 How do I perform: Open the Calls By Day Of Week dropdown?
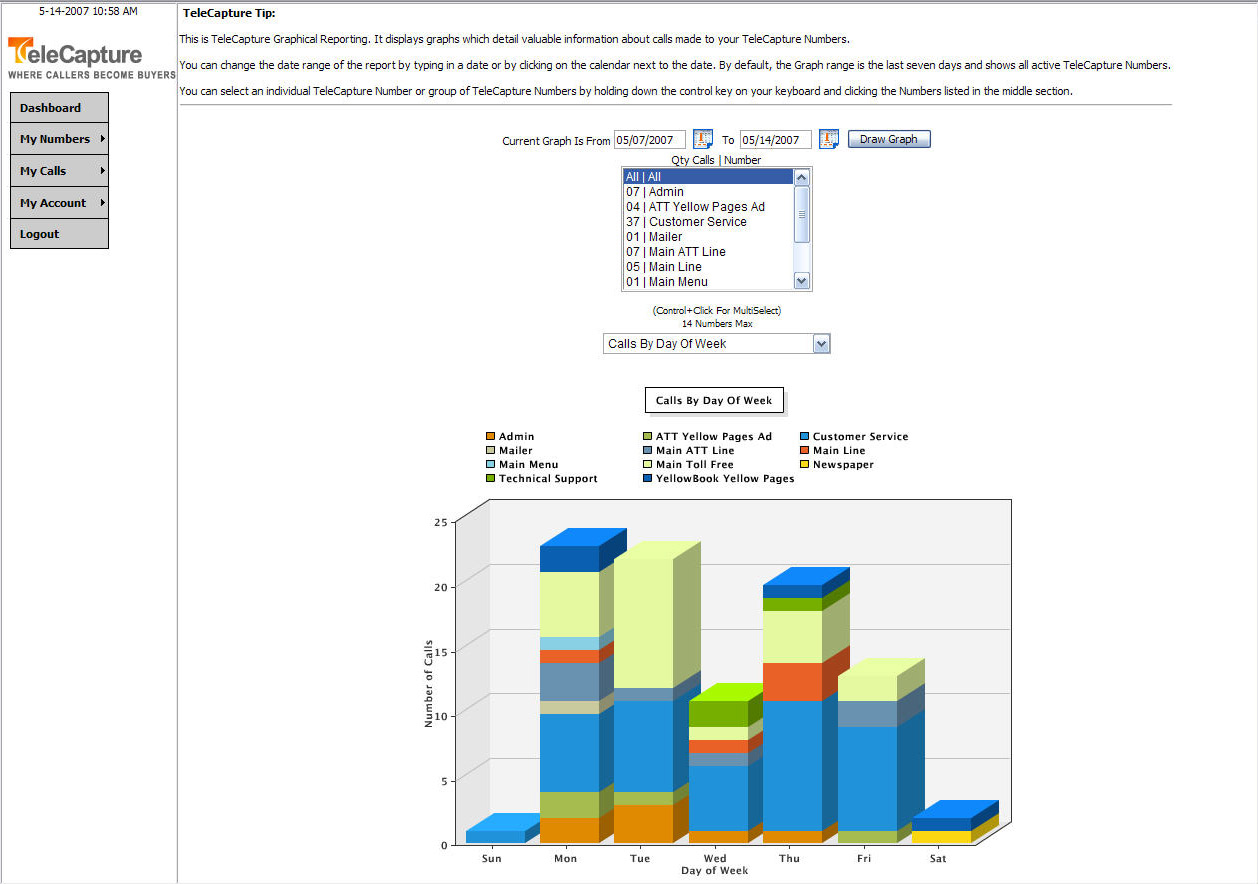click(x=716, y=344)
